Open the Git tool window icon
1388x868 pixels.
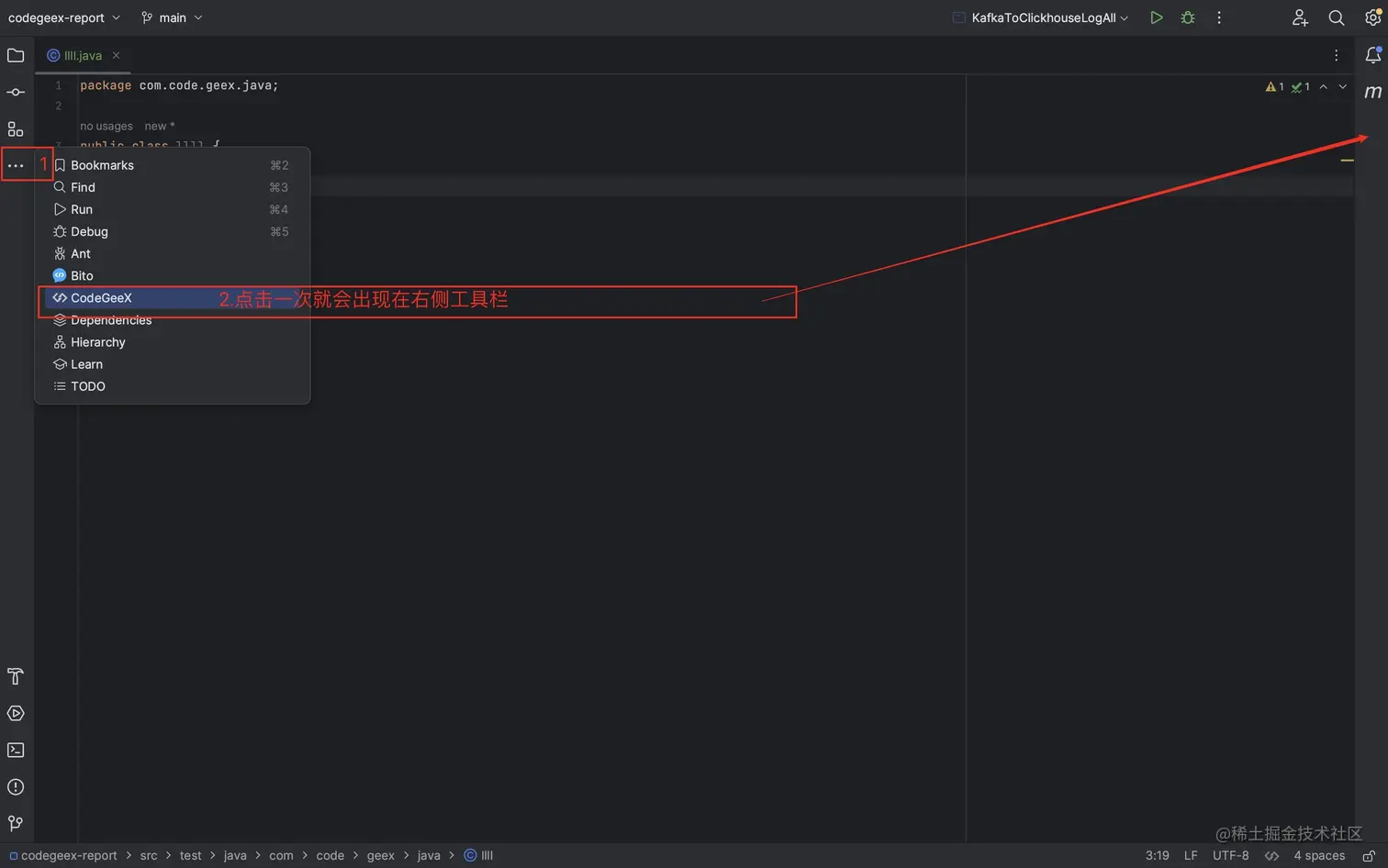coord(16,824)
